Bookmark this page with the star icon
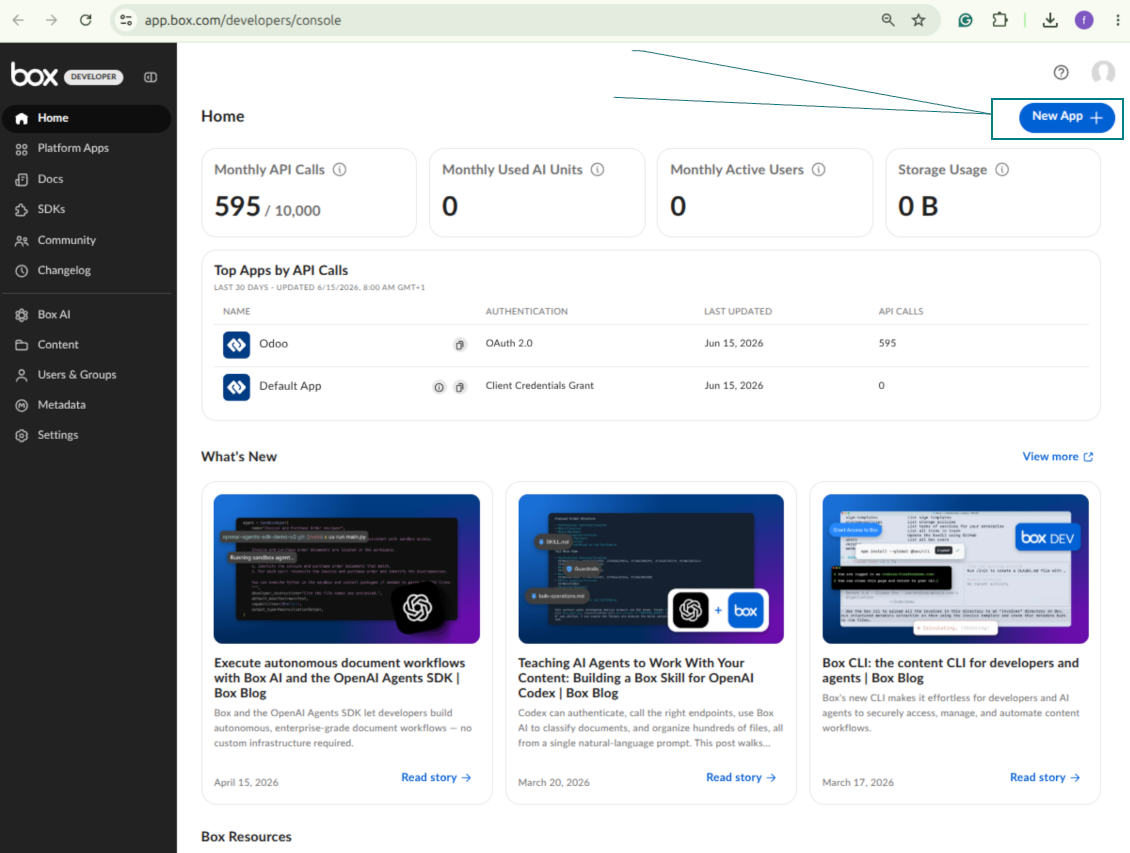 point(918,20)
